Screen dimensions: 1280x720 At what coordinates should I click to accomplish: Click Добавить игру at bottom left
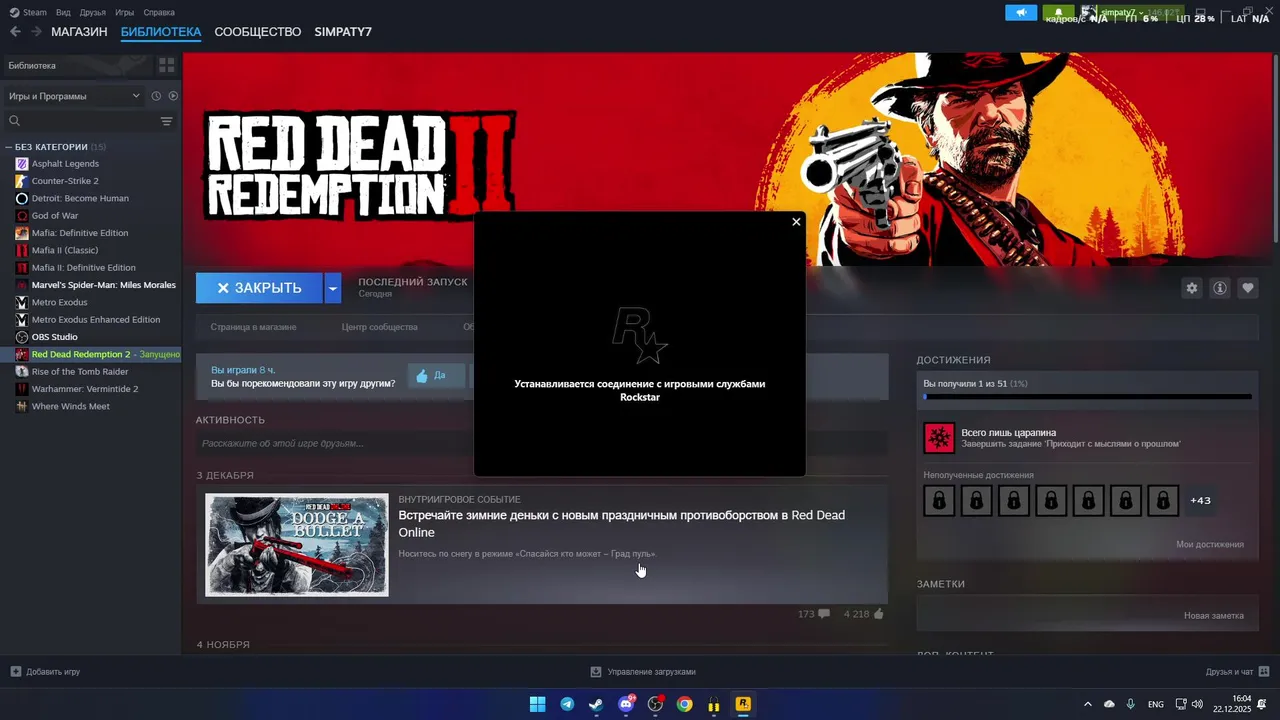(45, 672)
